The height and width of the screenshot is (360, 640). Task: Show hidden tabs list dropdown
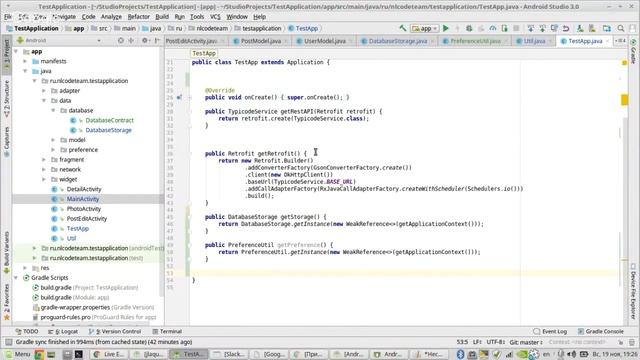pos(620,41)
